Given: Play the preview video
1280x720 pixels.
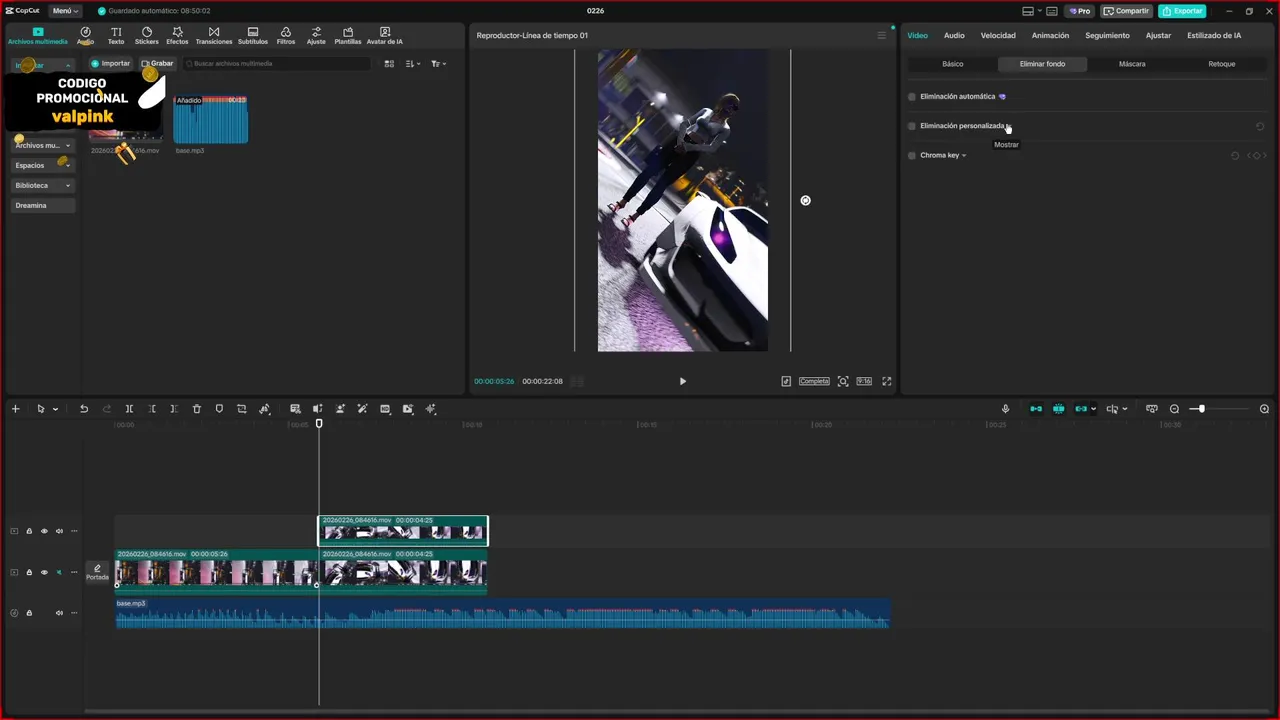Looking at the screenshot, I should pyautogui.click(x=683, y=381).
